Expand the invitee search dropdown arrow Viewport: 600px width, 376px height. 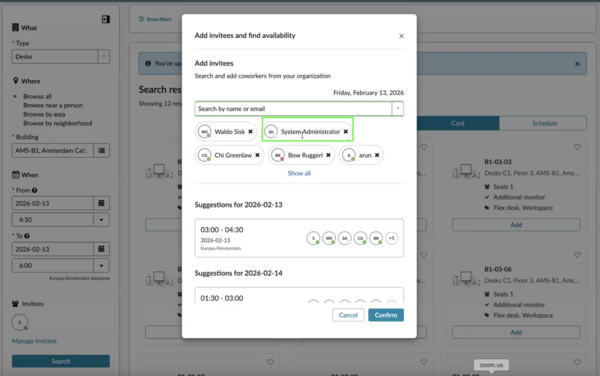[x=398, y=109]
